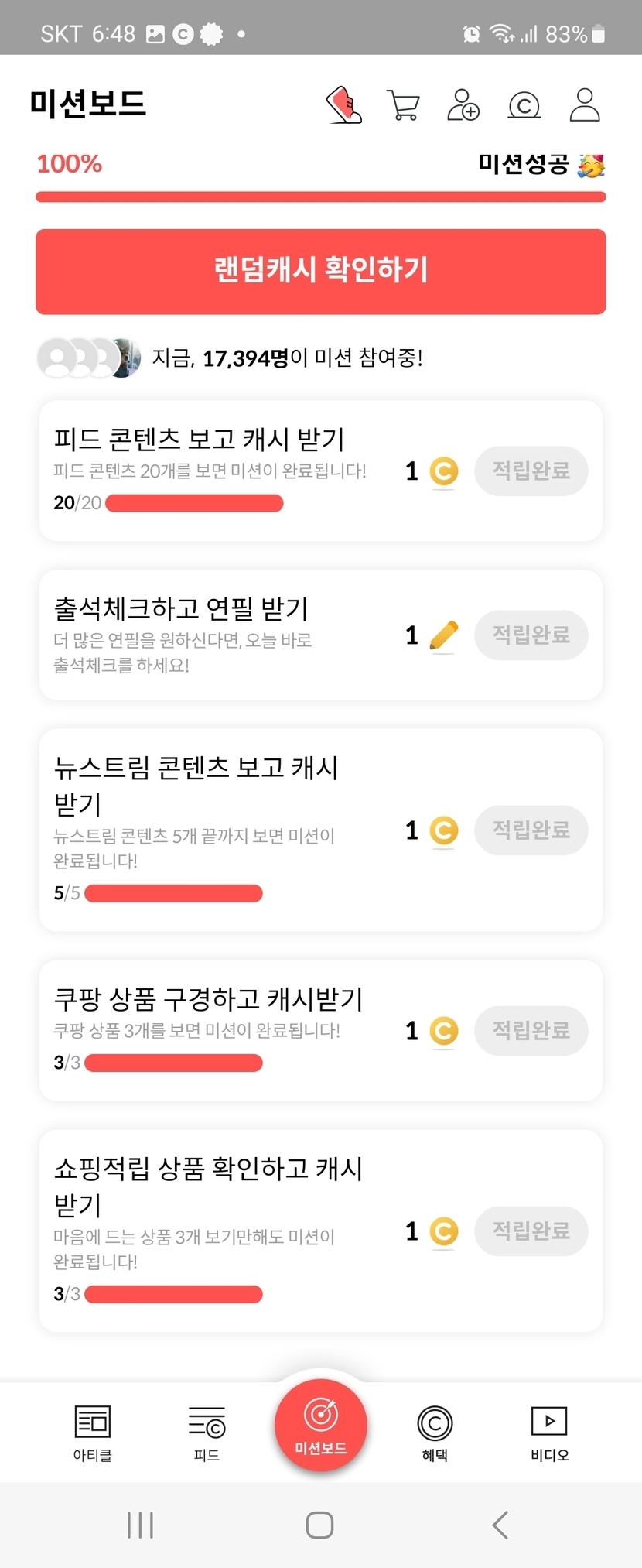Open the 비디오 tab
The height and width of the screenshot is (1568, 642).
coord(549,1433)
